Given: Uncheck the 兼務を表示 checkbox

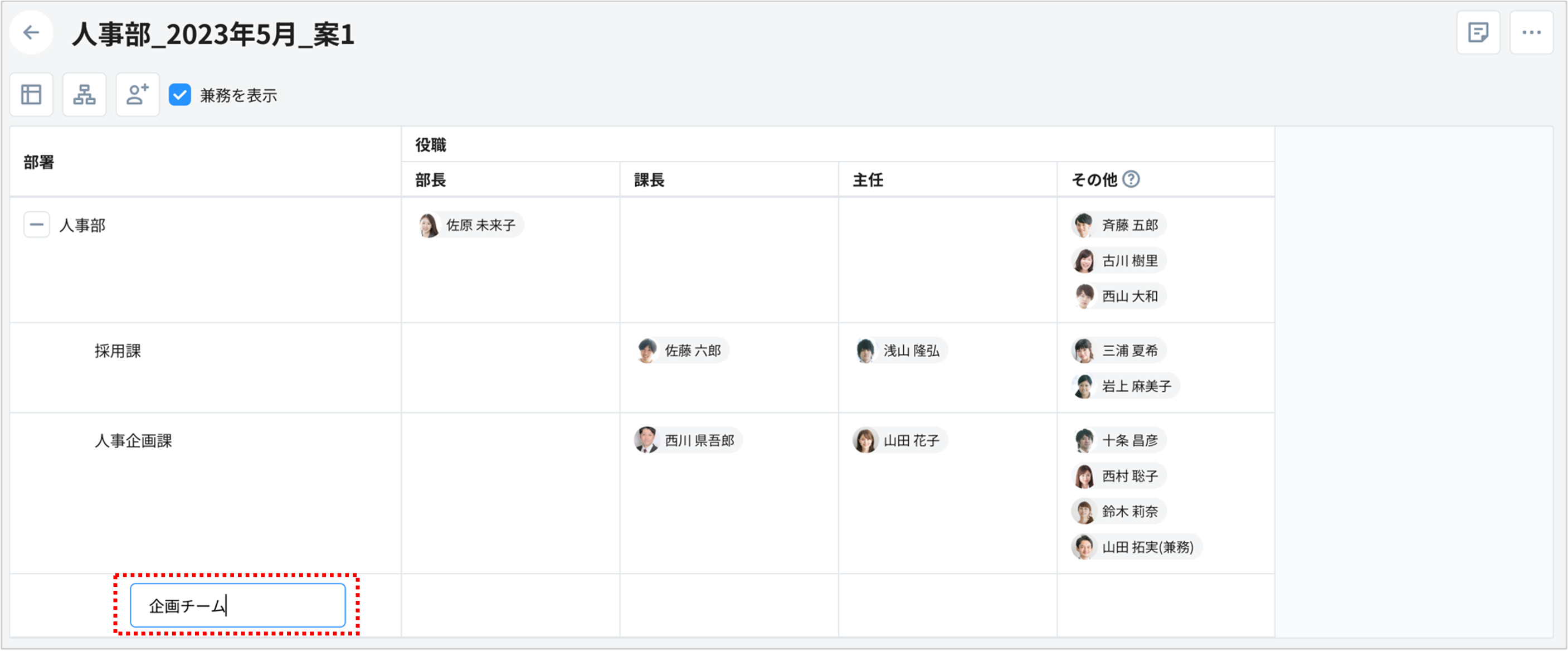Looking at the screenshot, I should click(x=179, y=95).
